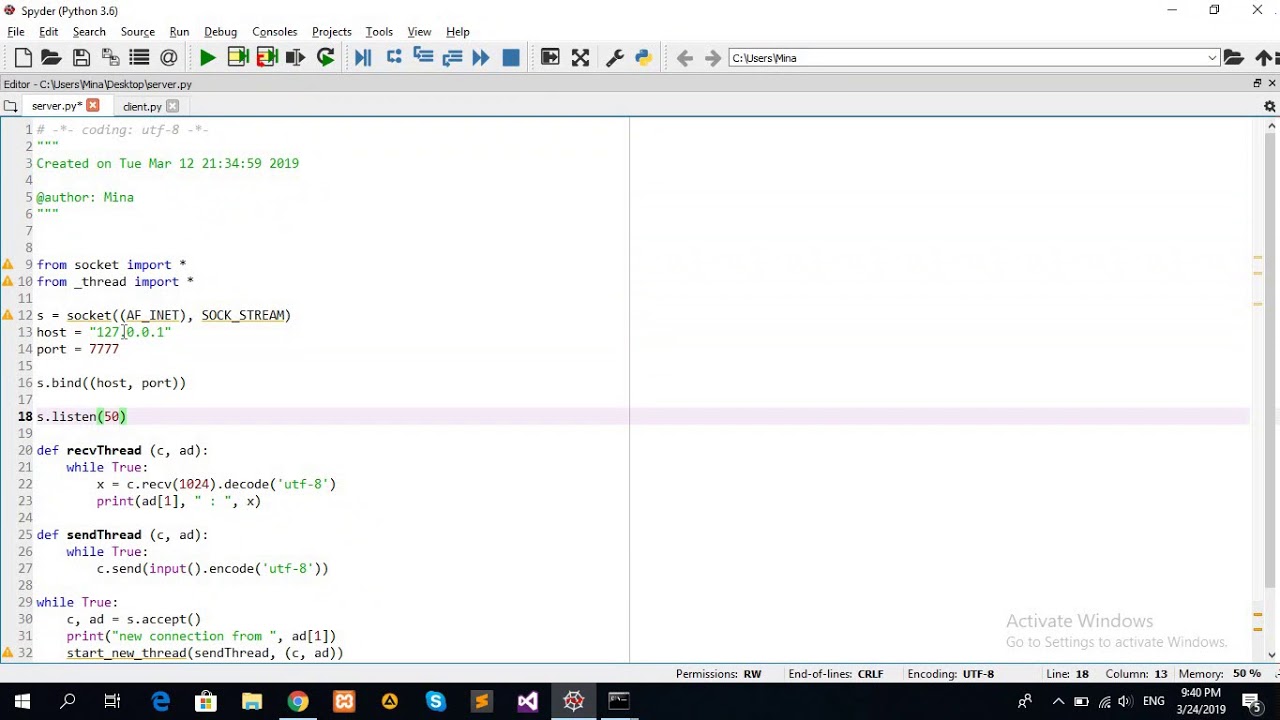Close the editor pane

pos(1272,84)
